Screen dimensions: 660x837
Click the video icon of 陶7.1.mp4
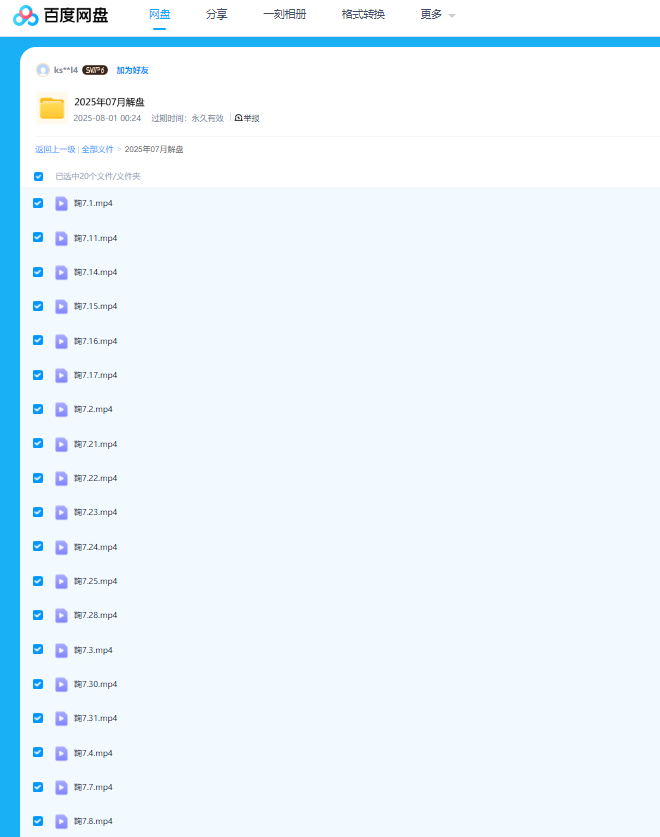62,203
